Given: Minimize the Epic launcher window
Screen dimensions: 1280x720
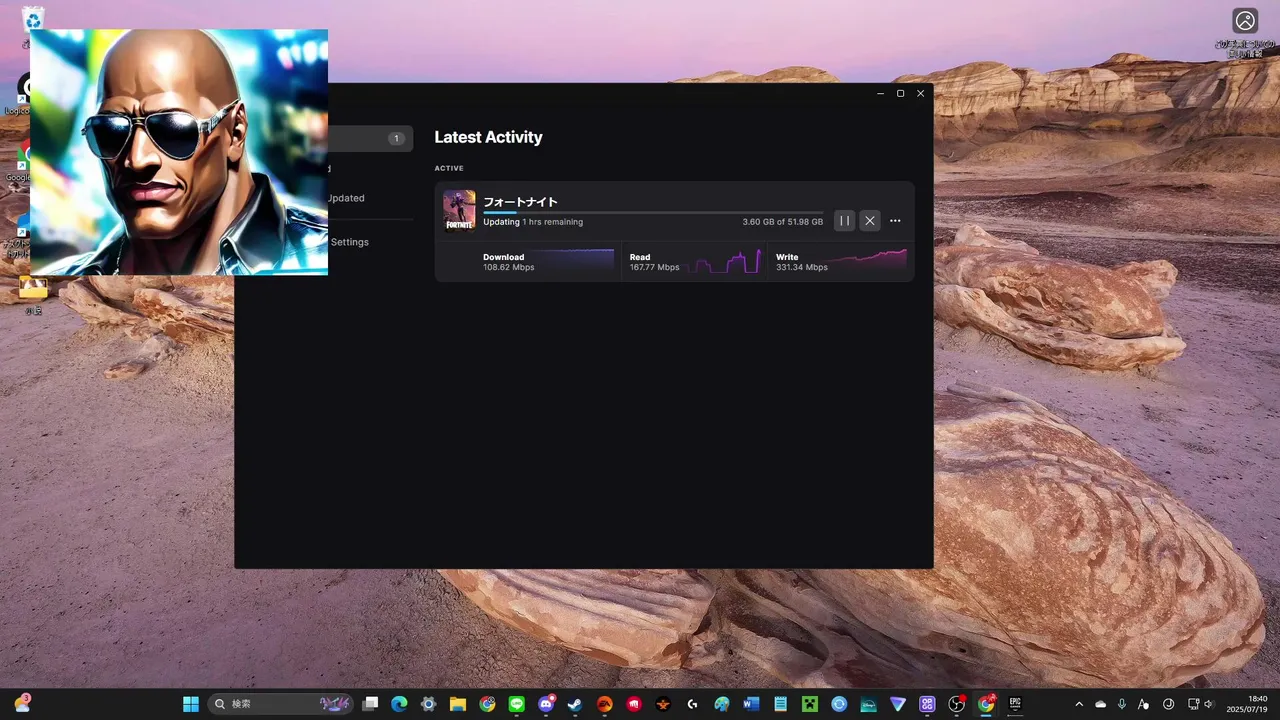Looking at the screenshot, I should point(880,93).
